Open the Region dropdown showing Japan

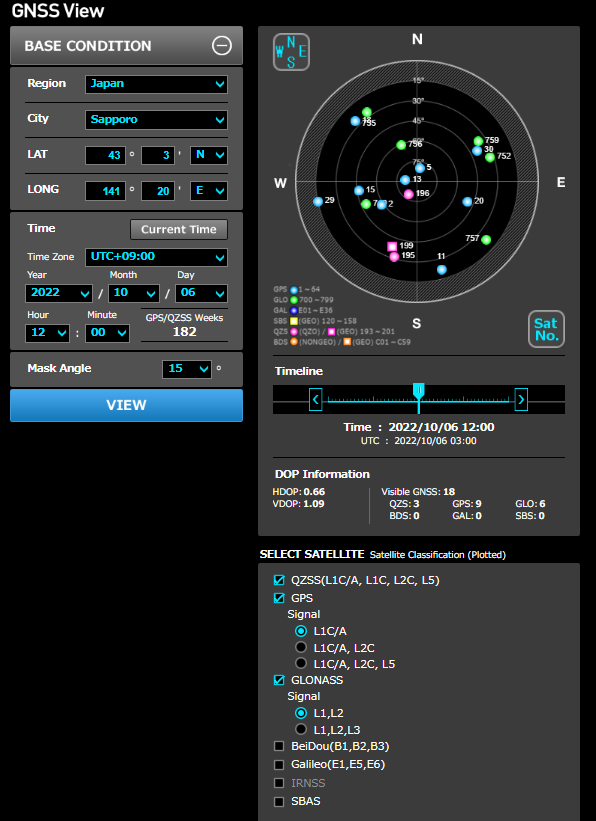(157, 84)
